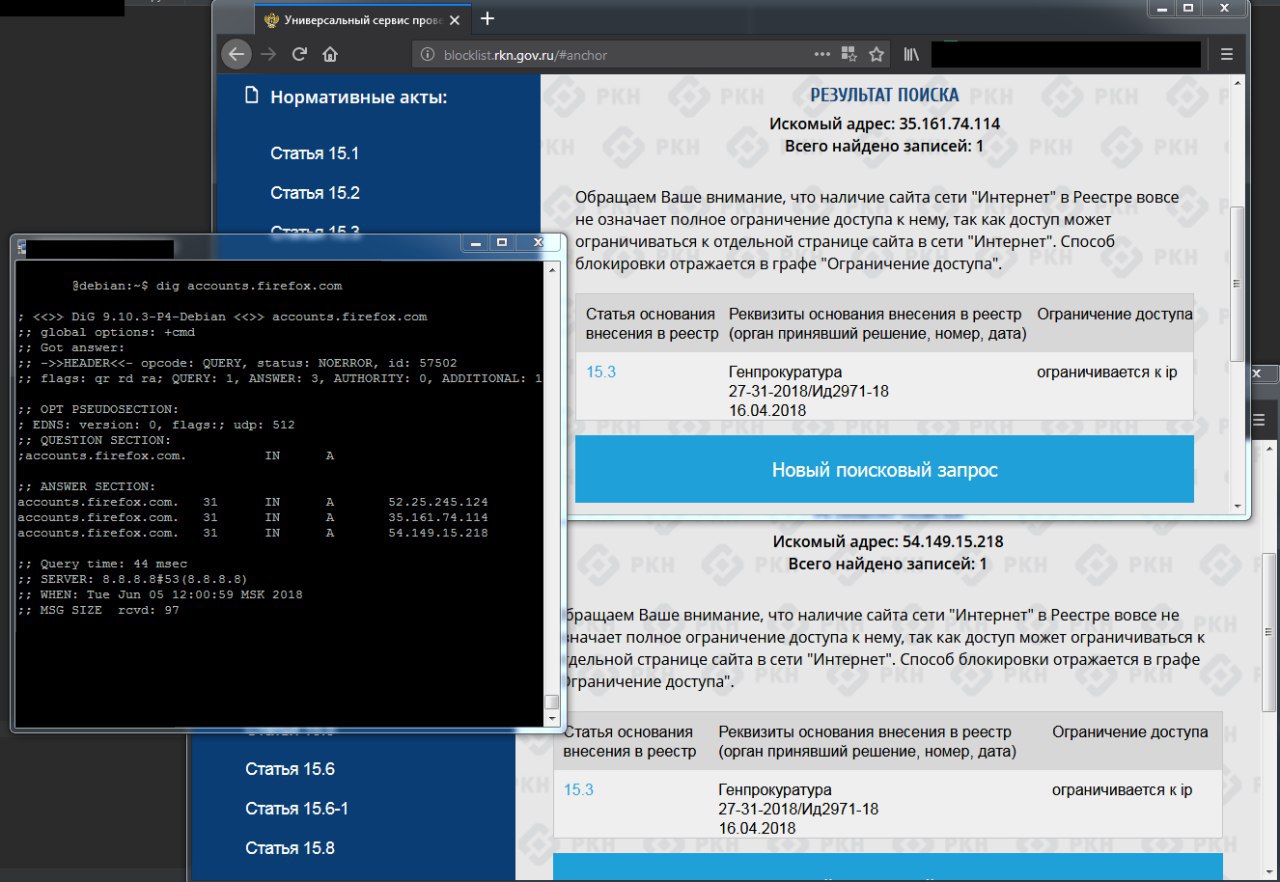Click 16.04.2018 date in the upper table
Viewport: 1280px width, 882px height.
(x=767, y=410)
